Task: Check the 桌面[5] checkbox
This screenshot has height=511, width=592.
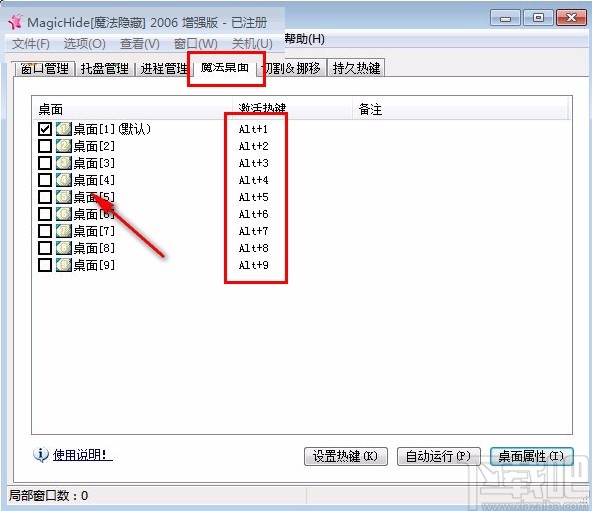Action: 45,197
